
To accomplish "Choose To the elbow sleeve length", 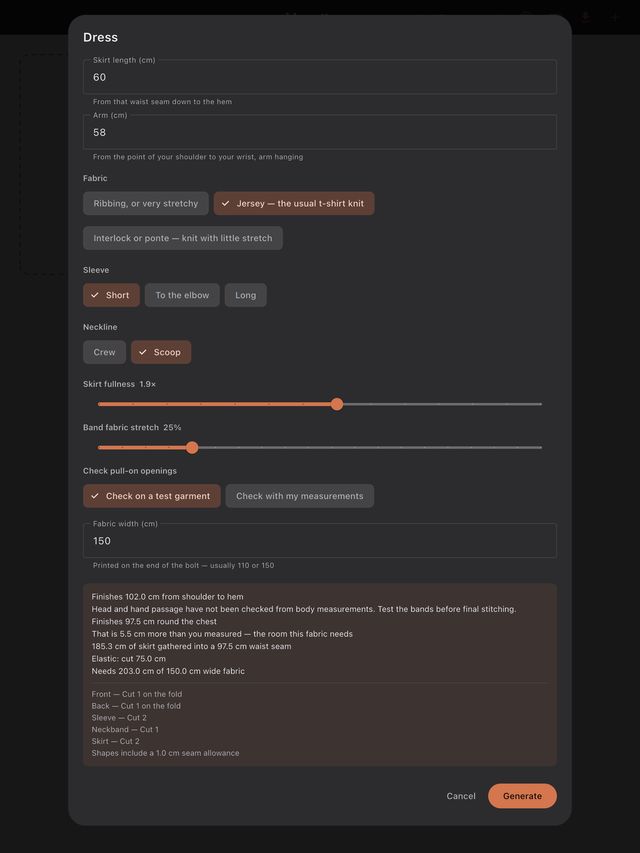I will 182,295.
